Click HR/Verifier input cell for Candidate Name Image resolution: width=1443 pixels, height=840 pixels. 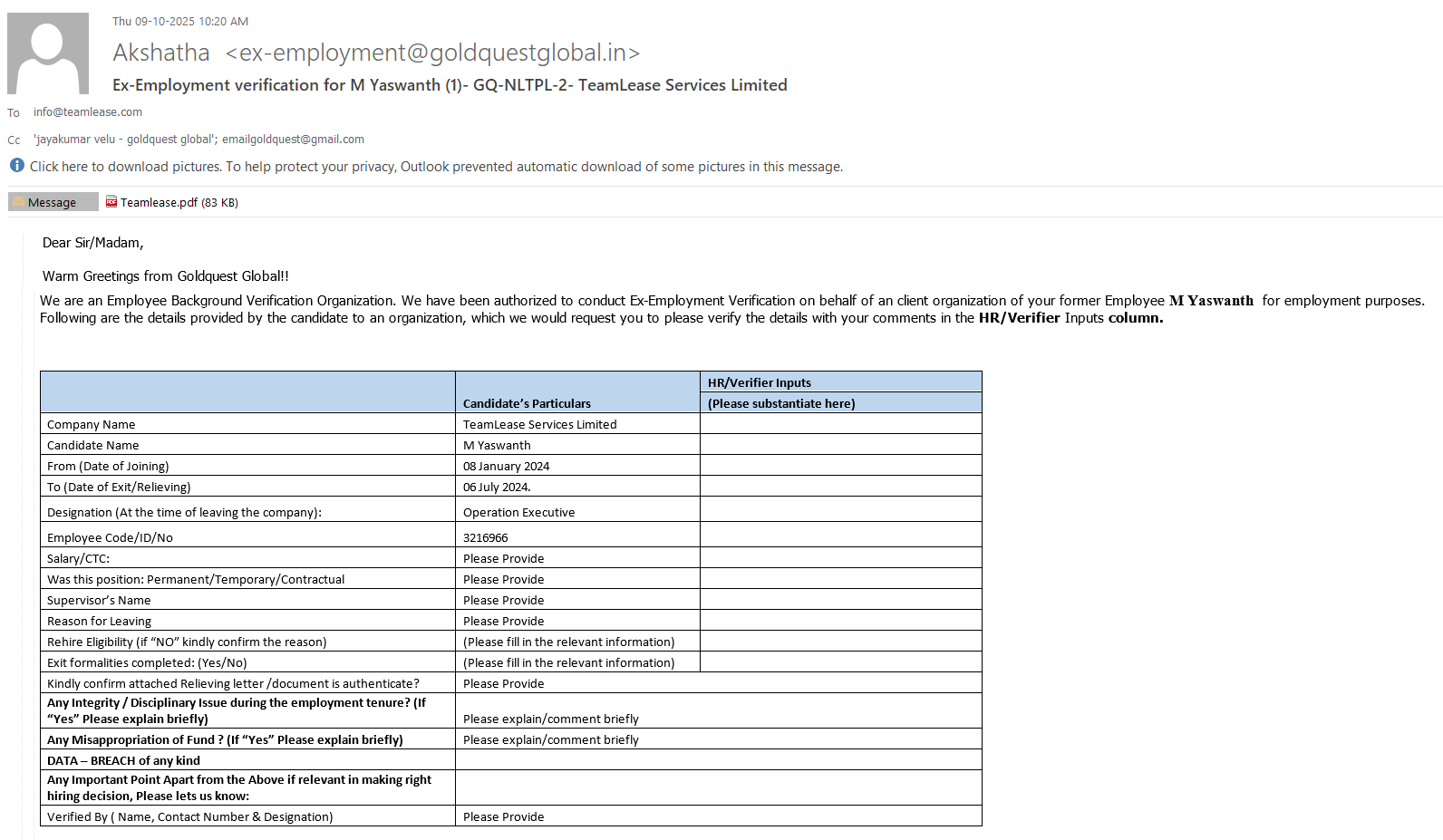pyautogui.click(x=841, y=445)
